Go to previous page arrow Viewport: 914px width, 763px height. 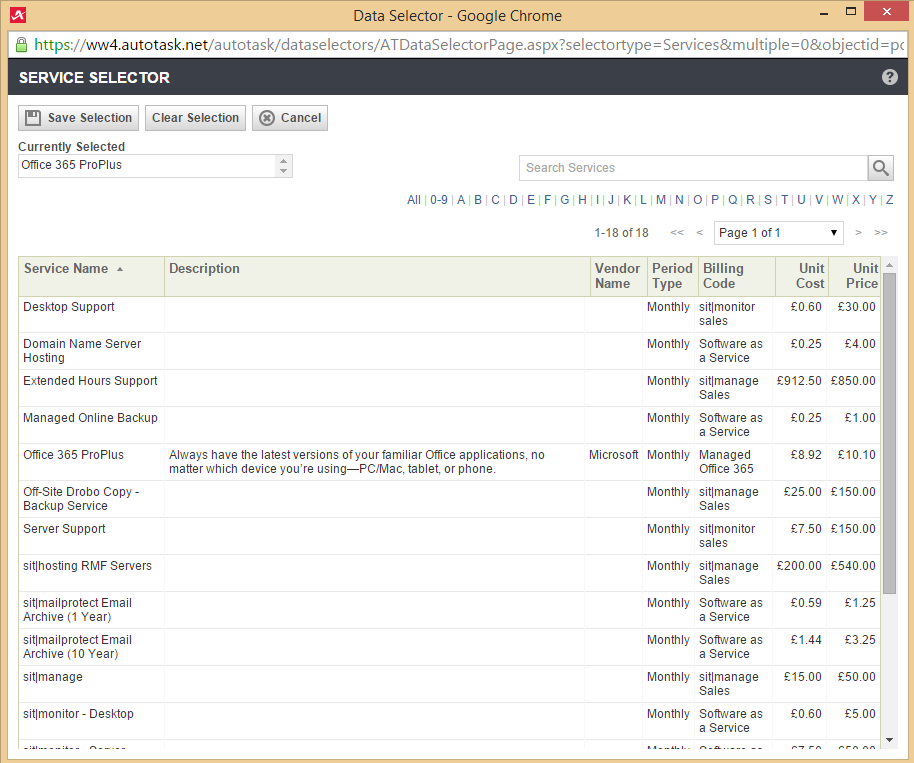699,233
